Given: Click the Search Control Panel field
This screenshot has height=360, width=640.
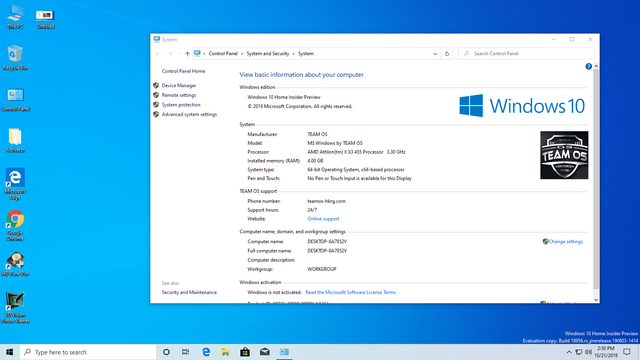Looking at the screenshot, I should tap(526, 53).
